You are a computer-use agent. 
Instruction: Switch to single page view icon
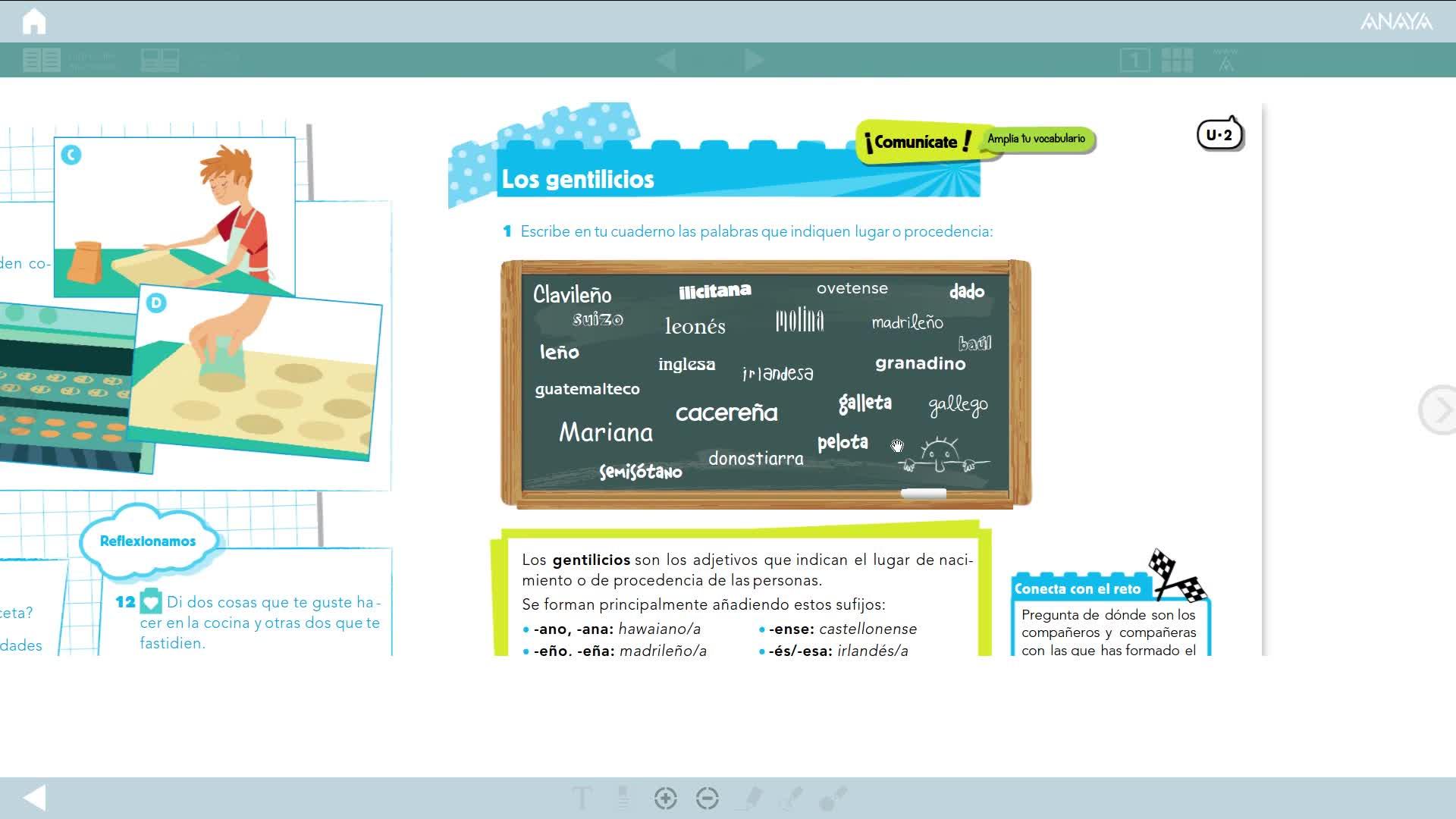pos(1134,60)
